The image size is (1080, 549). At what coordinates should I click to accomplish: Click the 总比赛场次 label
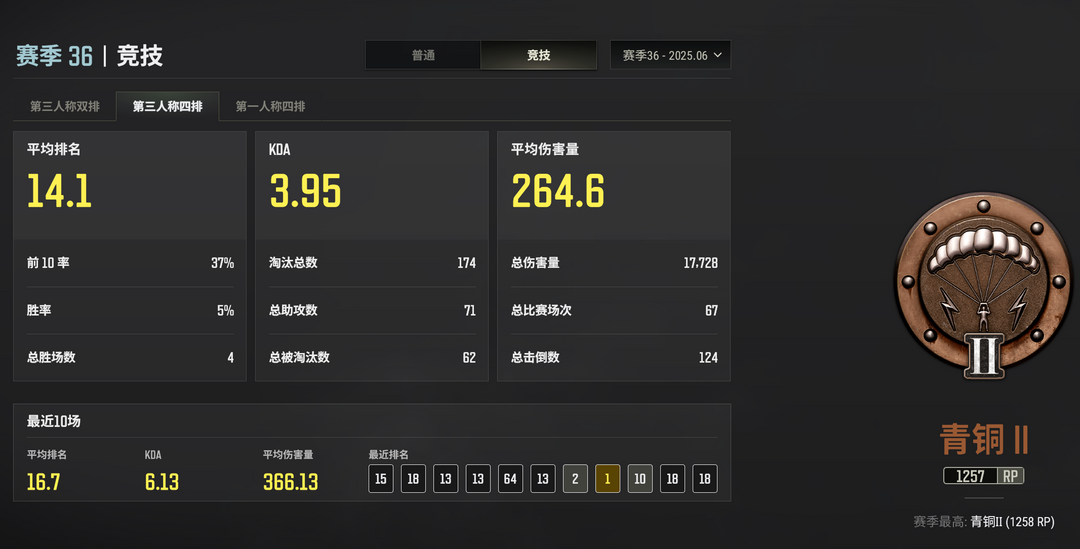(541, 310)
